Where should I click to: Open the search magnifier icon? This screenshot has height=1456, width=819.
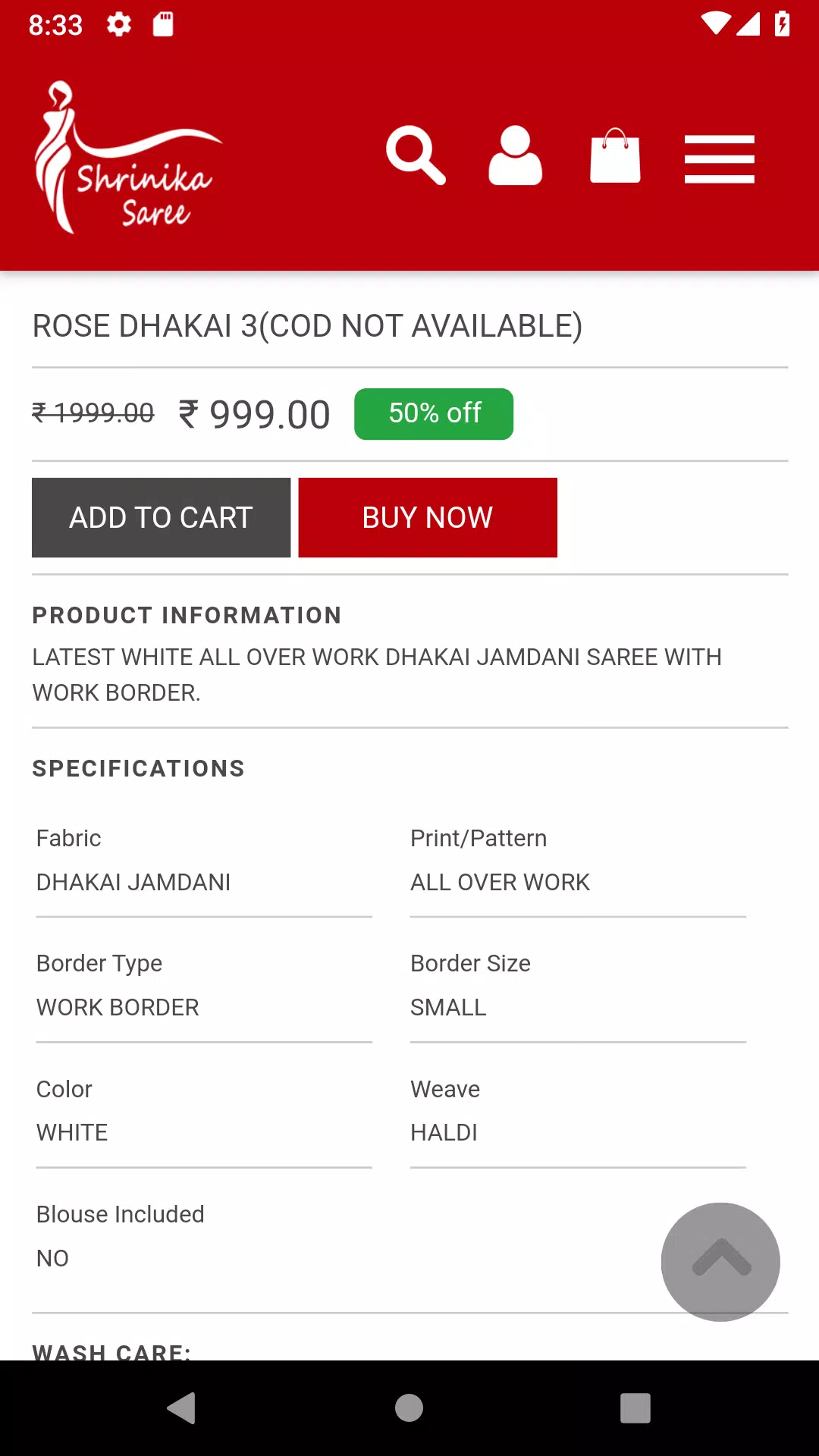[416, 155]
